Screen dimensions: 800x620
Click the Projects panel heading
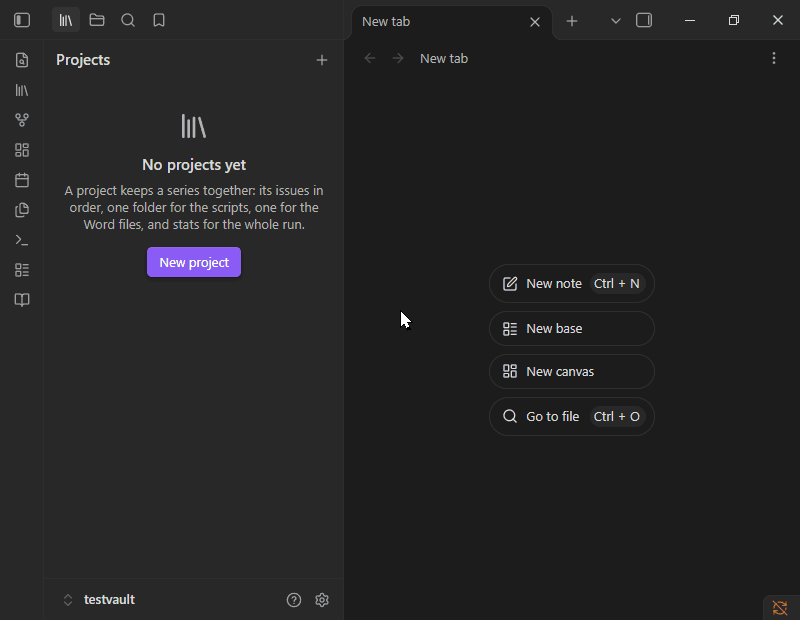coord(83,60)
